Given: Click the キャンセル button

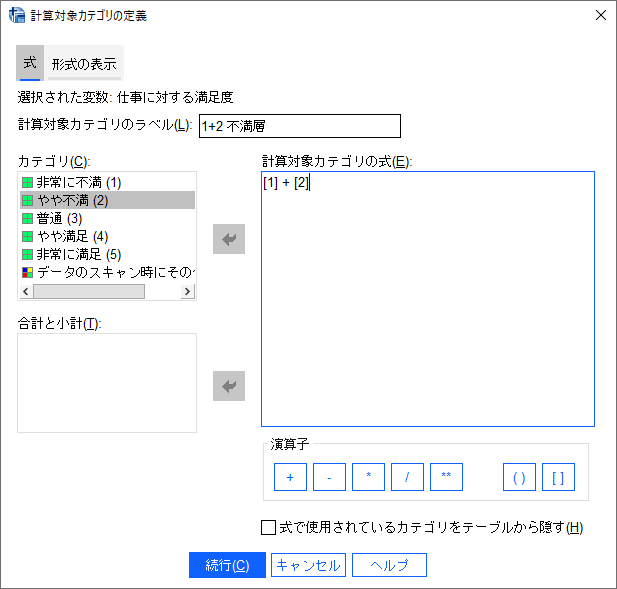Looking at the screenshot, I should (309, 565).
